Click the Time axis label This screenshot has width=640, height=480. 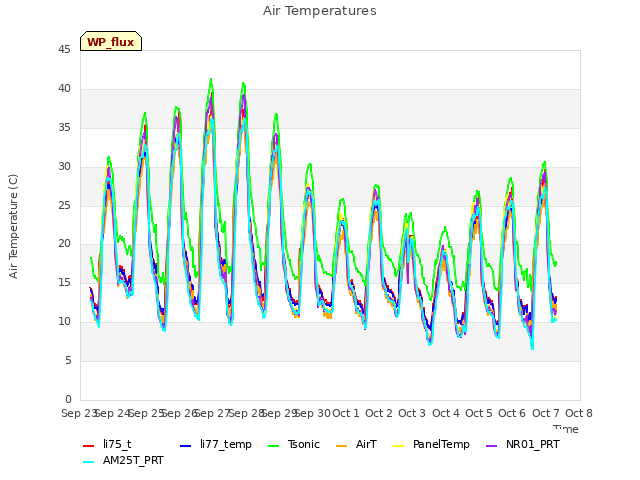566,429
